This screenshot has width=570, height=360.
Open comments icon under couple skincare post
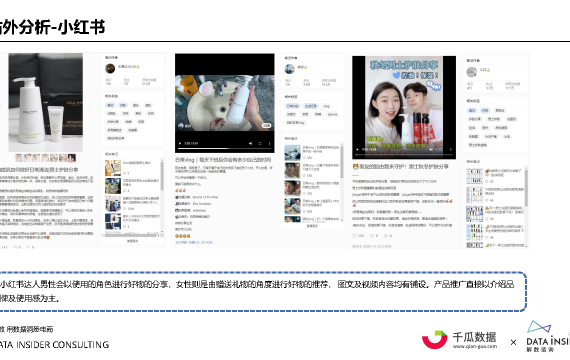click(x=372, y=236)
